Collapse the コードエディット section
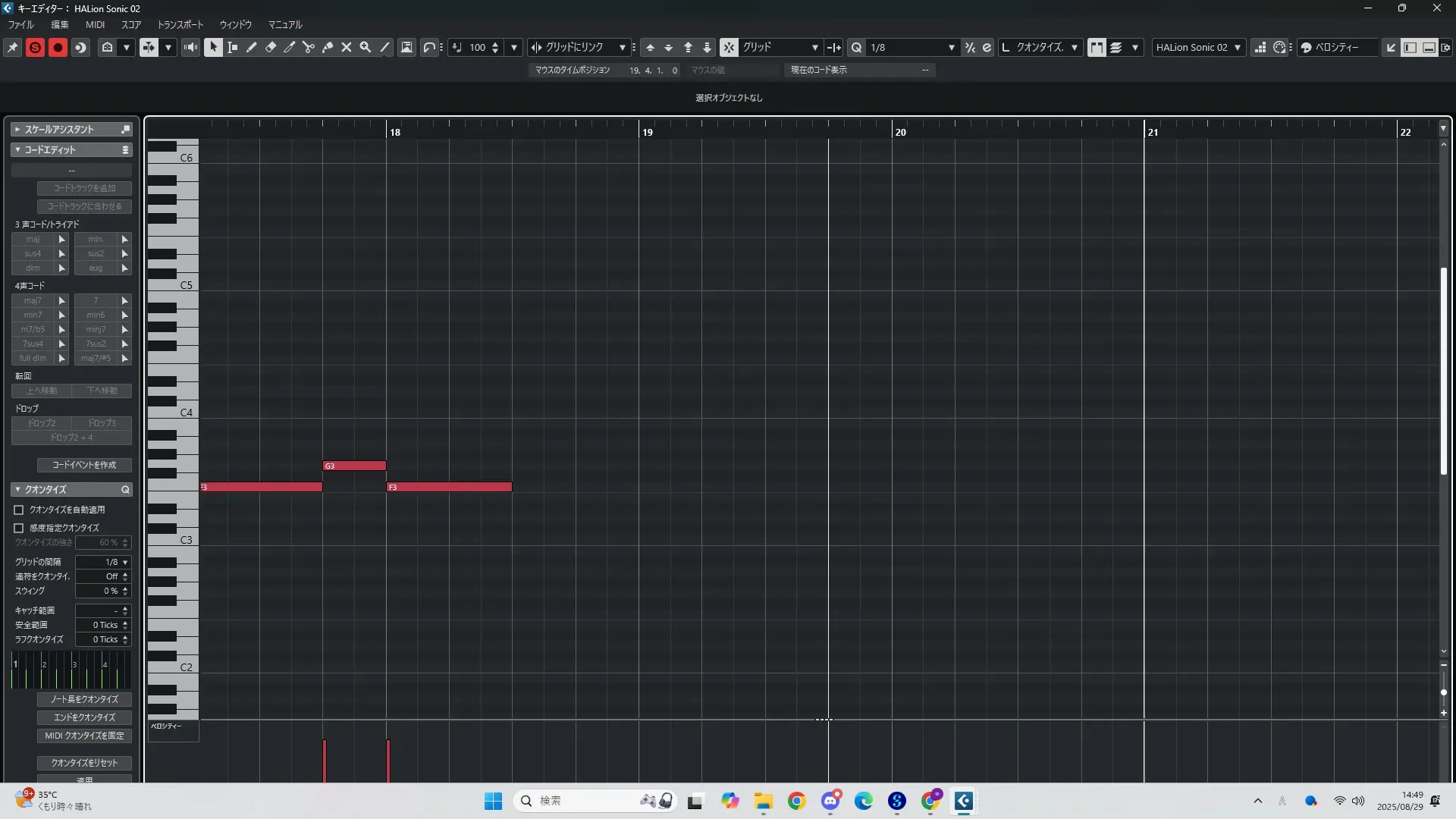 click(x=17, y=150)
